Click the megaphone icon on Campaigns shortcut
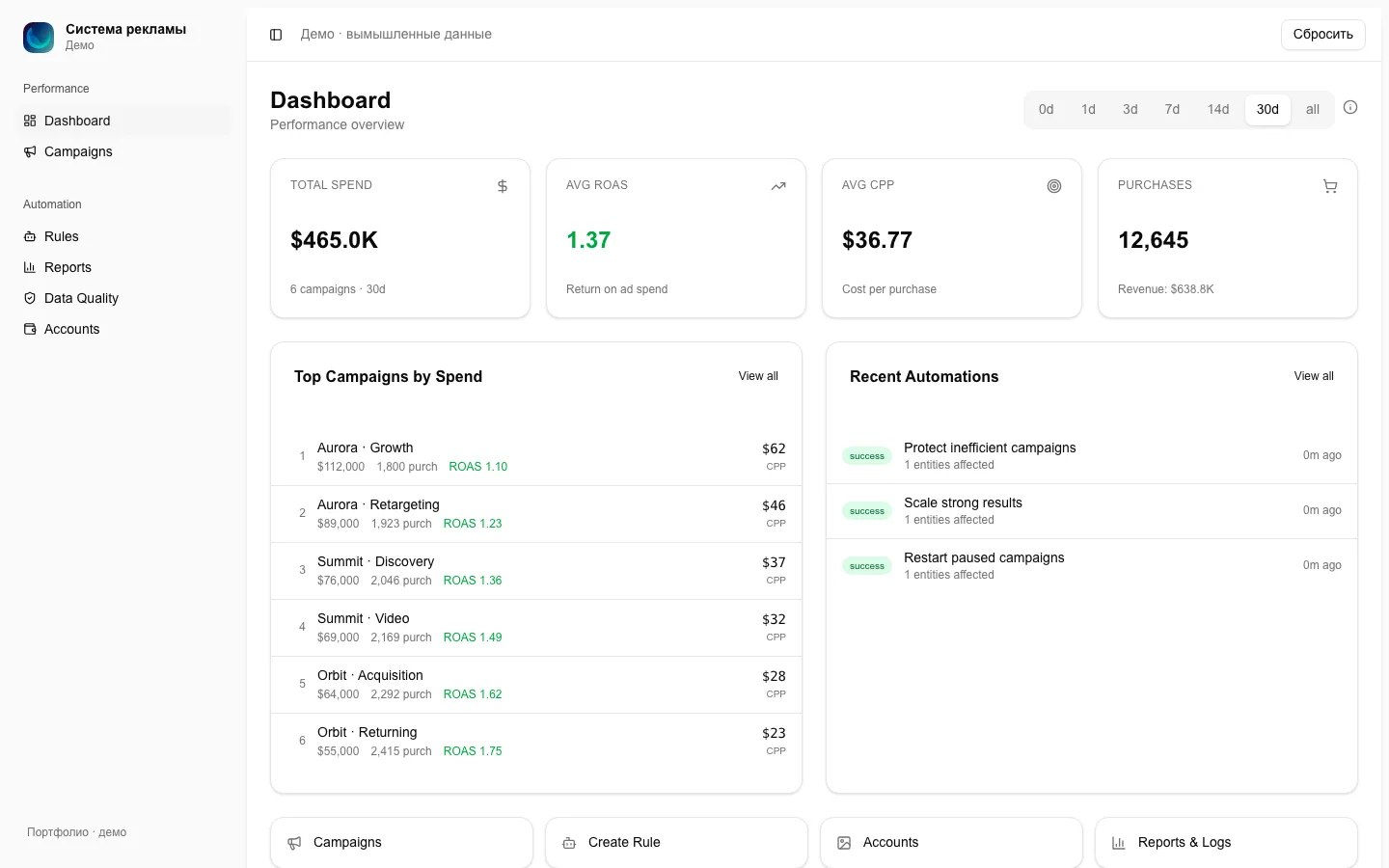This screenshot has height=868, width=1389. point(294,843)
